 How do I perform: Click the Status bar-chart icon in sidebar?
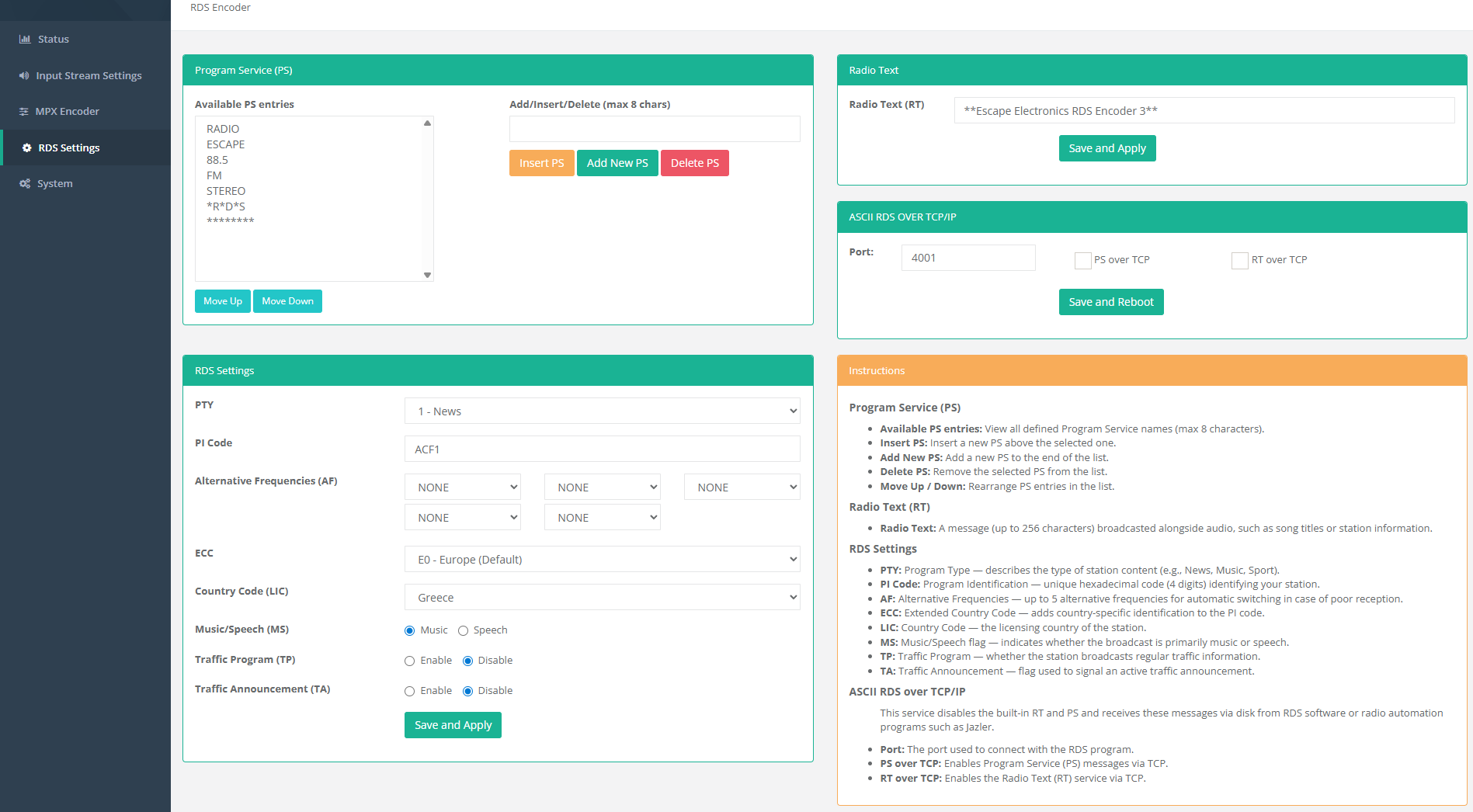(x=25, y=39)
